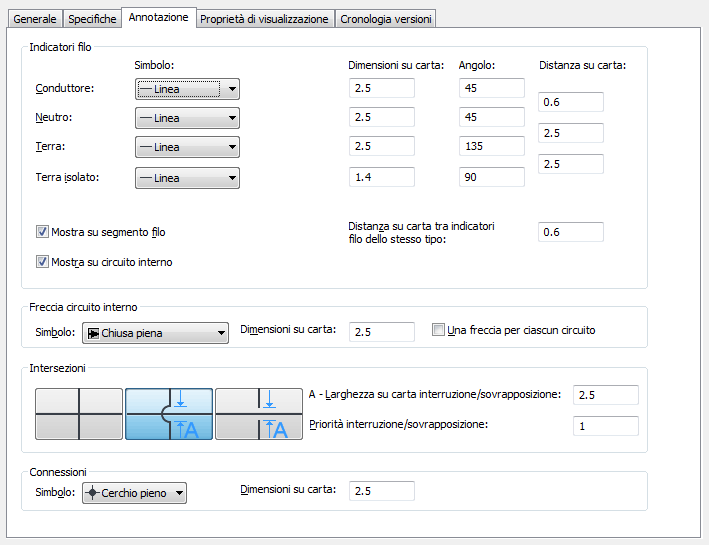This screenshot has height=545, width=709.
Task: Open the Terra symbol dropdown
Action: (x=187, y=147)
